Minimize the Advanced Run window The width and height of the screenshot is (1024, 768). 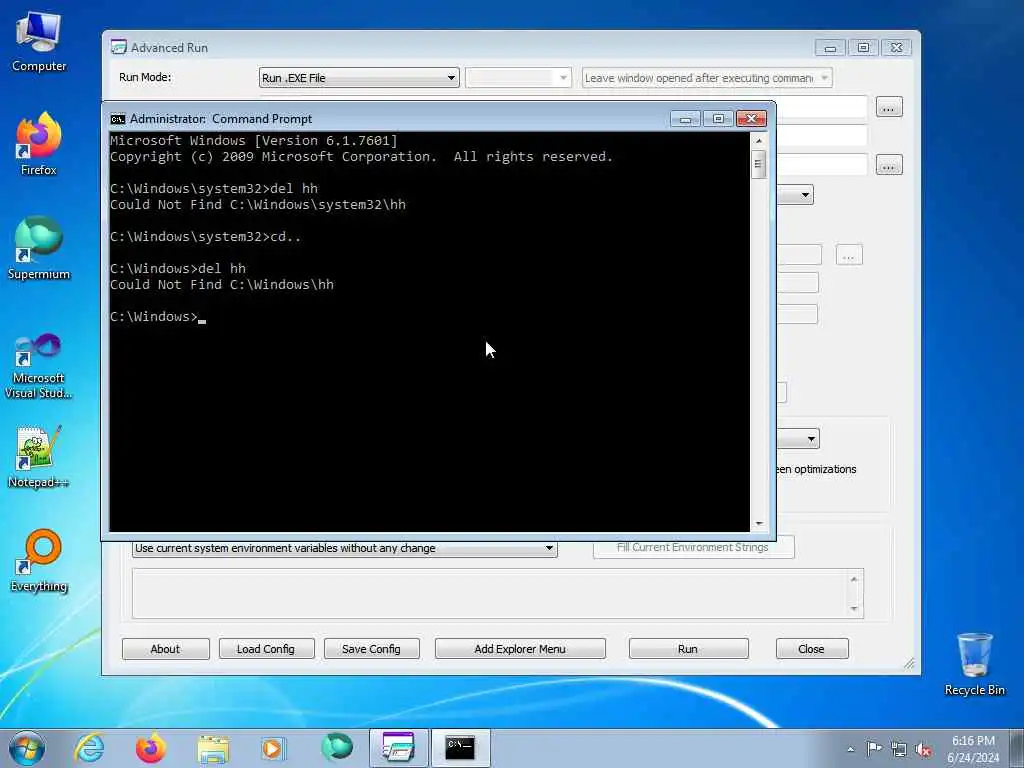click(830, 48)
